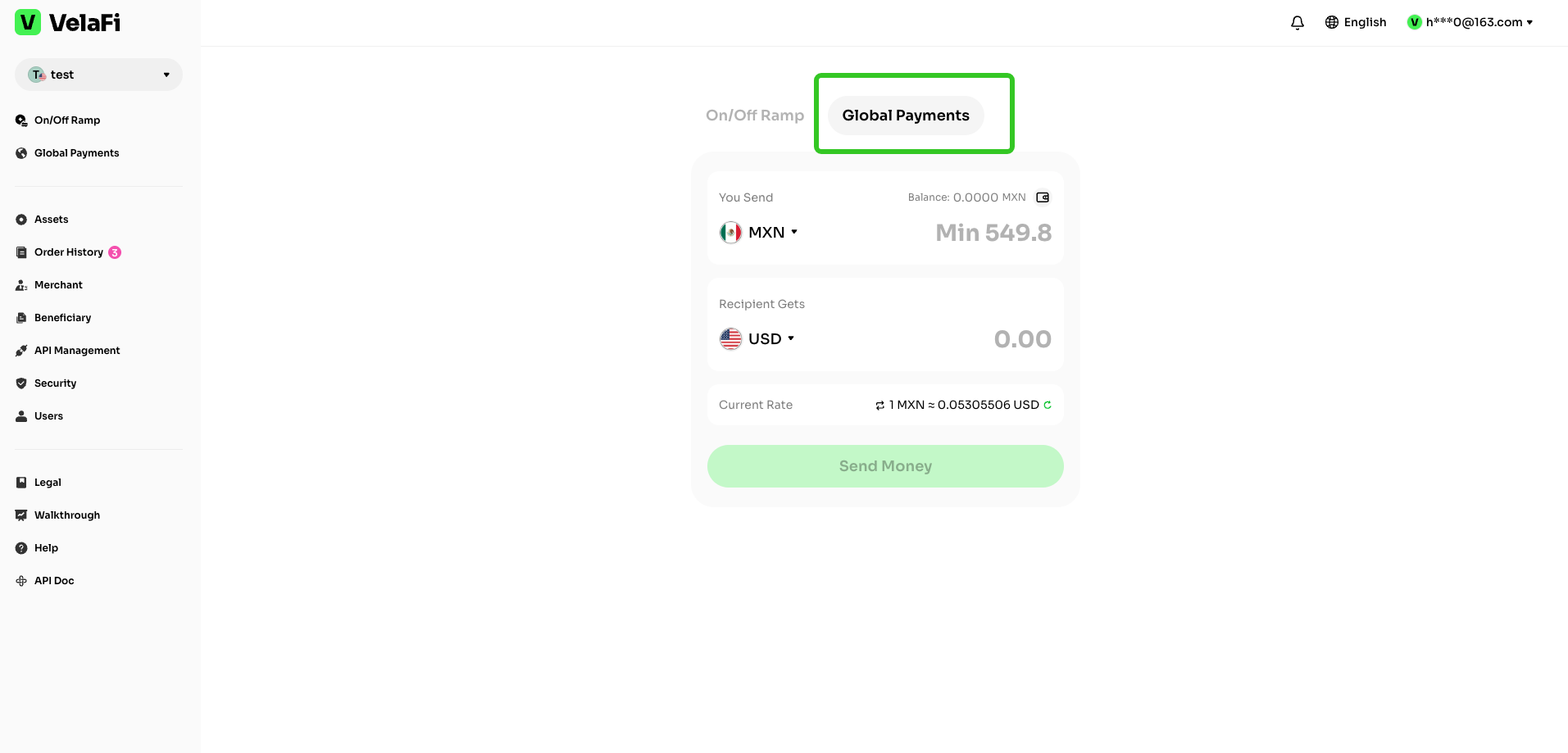This screenshot has height=753, width=1568.
Task: Click the wallet icon beside the MXN balance
Action: tap(1043, 197)
